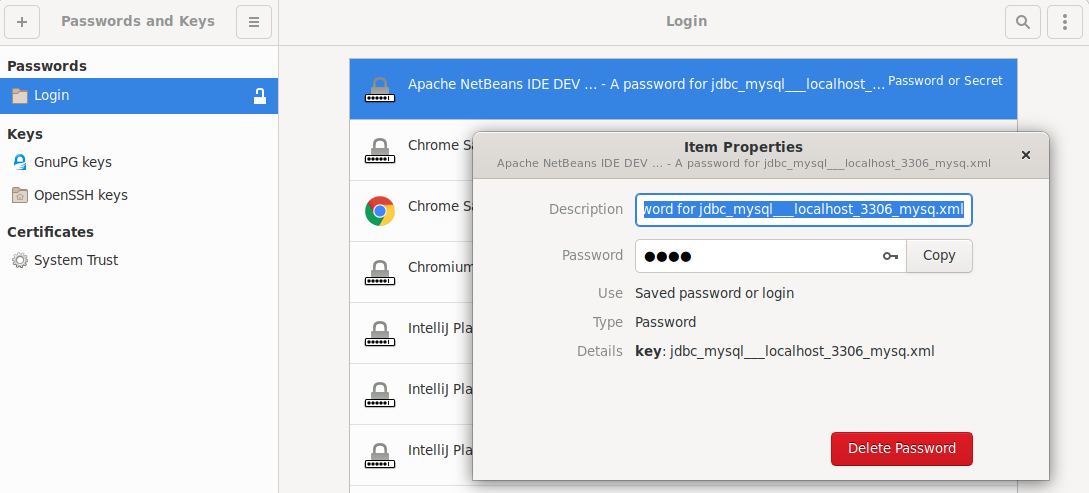Open the search magnifier icon

pos(1022,22)
